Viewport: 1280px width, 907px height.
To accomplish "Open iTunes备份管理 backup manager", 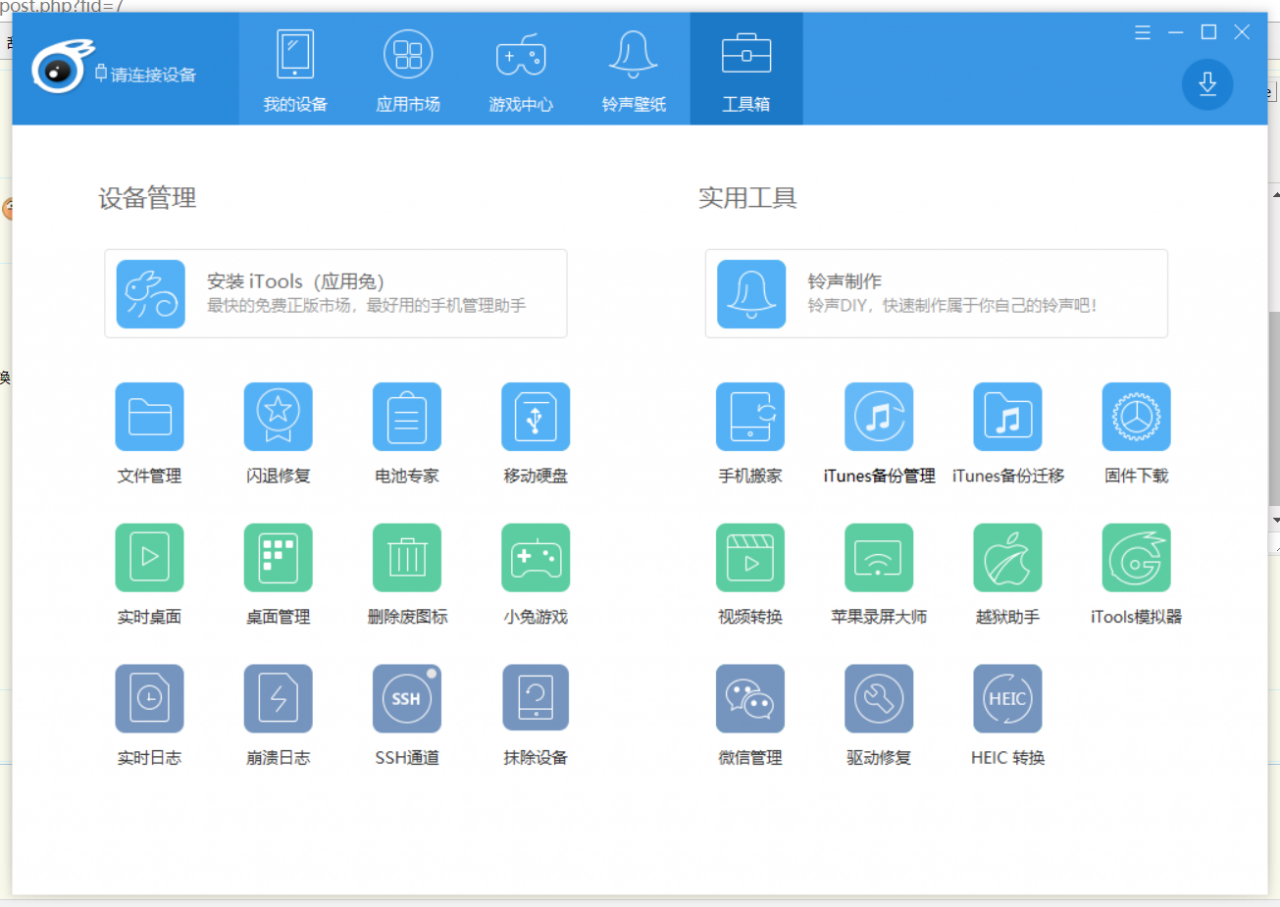I will [879, 417].
